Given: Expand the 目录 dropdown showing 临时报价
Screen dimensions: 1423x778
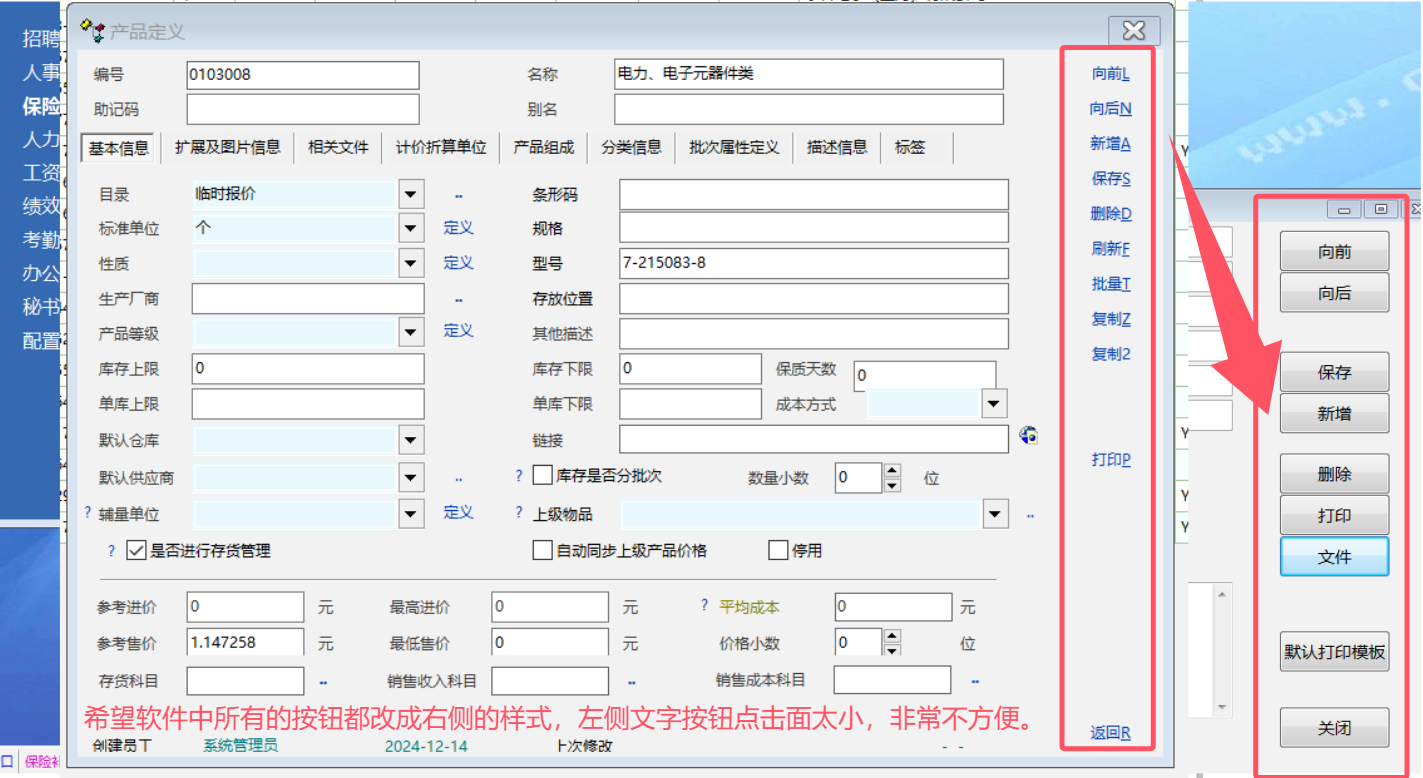Looking at the screenshot, I should [x=411, y=194].
